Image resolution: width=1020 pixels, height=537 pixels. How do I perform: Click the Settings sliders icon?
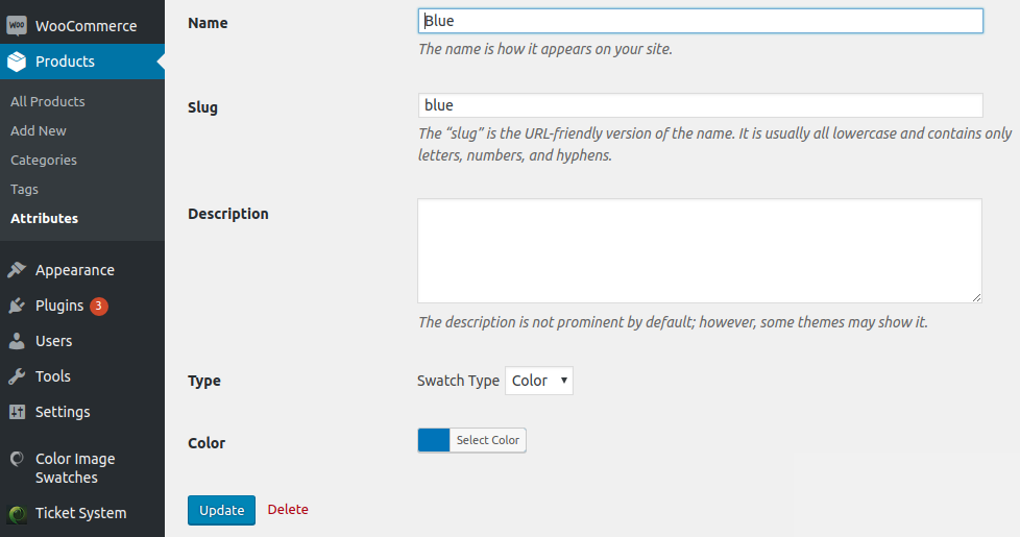click(17, 412)
